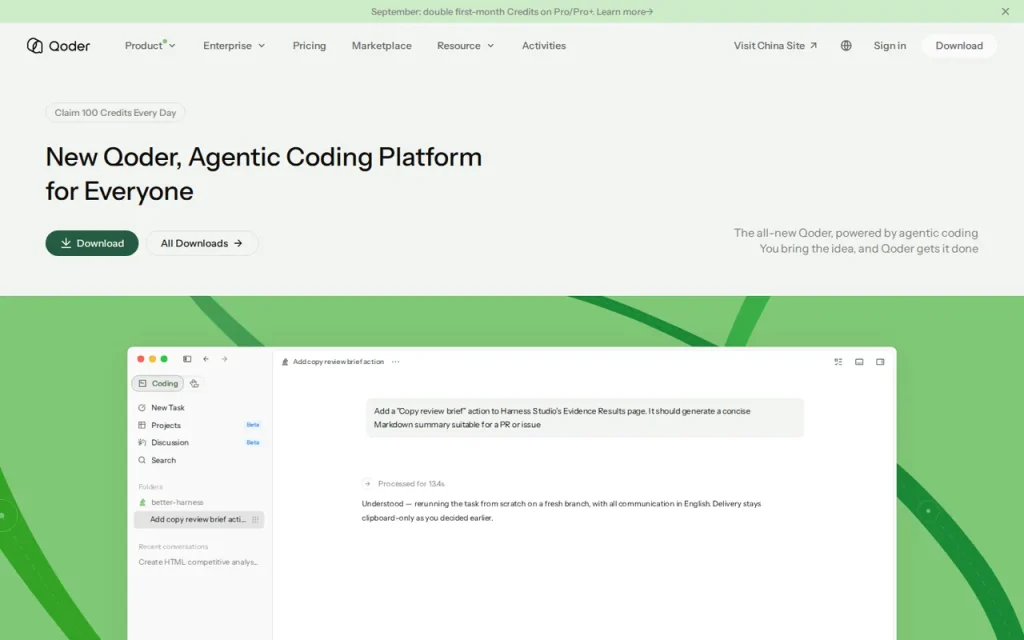
Task: Click the red close dot in app window
Action: (x=140, y=359)
